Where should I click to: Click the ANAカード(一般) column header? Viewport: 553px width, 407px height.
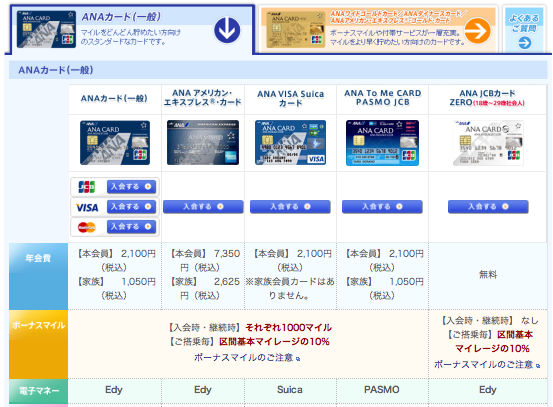pos(115,99)
